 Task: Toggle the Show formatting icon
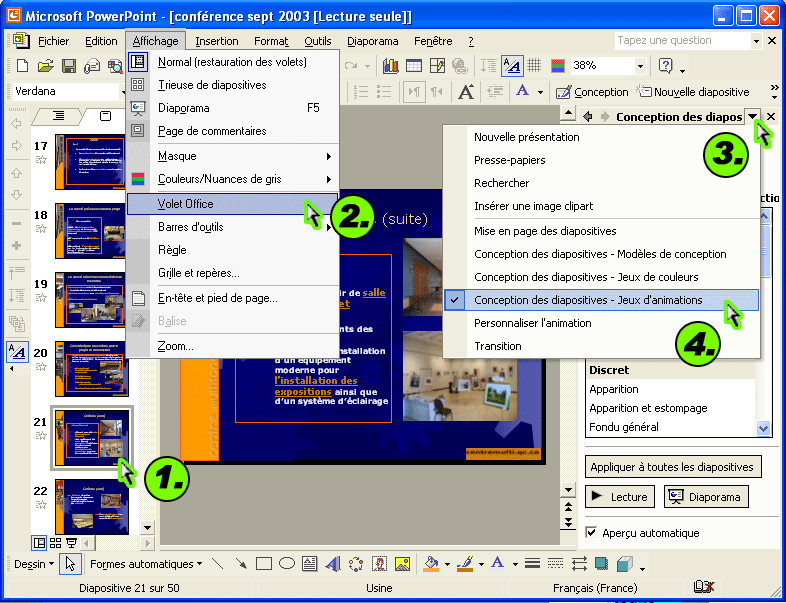click(x=512, y=65)
